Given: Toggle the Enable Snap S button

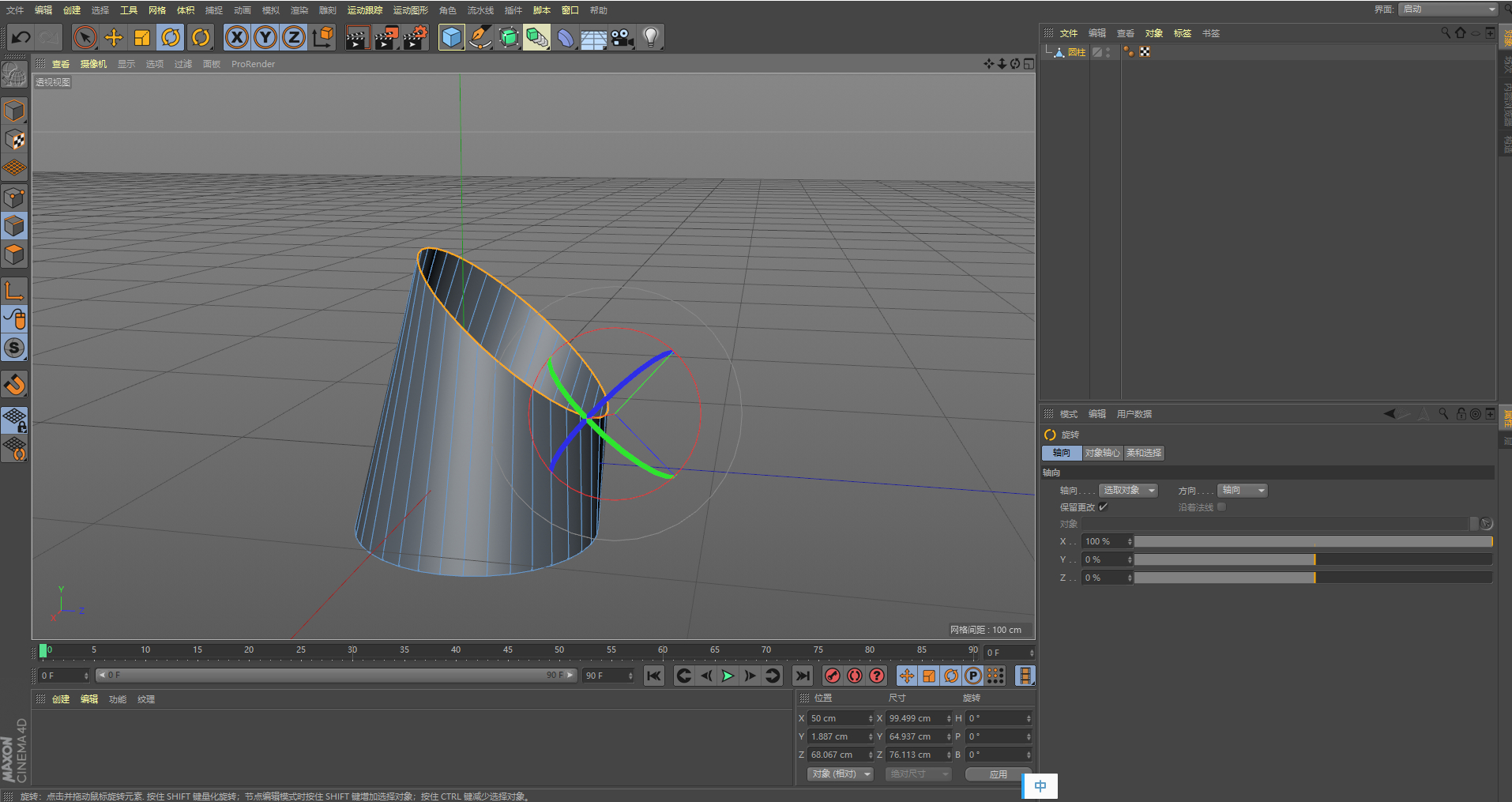Looking at the screenshot, I should [14, 348].
